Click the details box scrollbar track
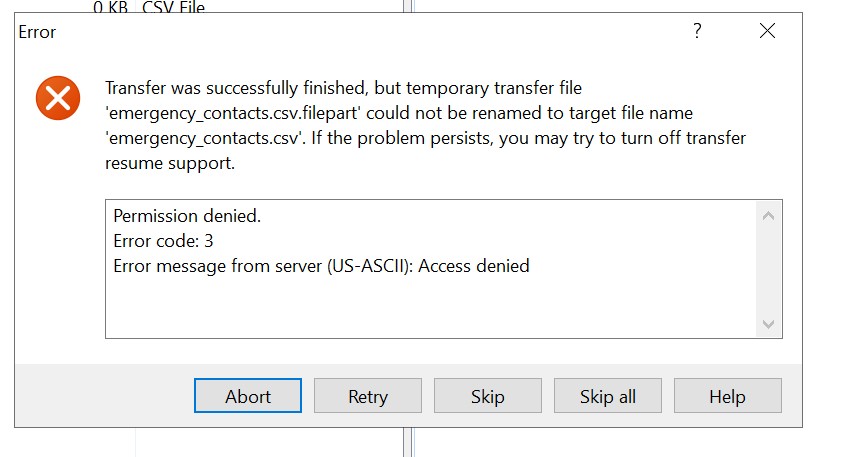Screen dimensions: 852x457 (x=768, y=269)
